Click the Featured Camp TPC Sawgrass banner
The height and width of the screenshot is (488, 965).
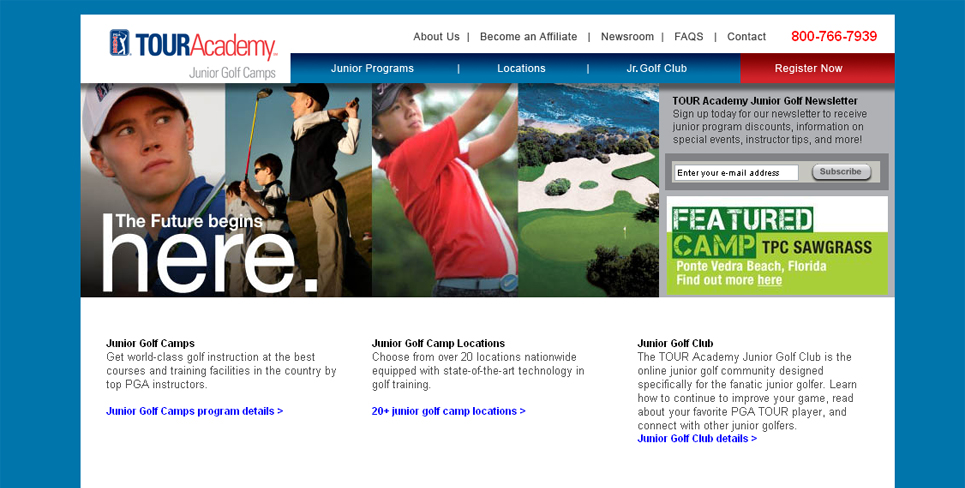click(777, 246)
